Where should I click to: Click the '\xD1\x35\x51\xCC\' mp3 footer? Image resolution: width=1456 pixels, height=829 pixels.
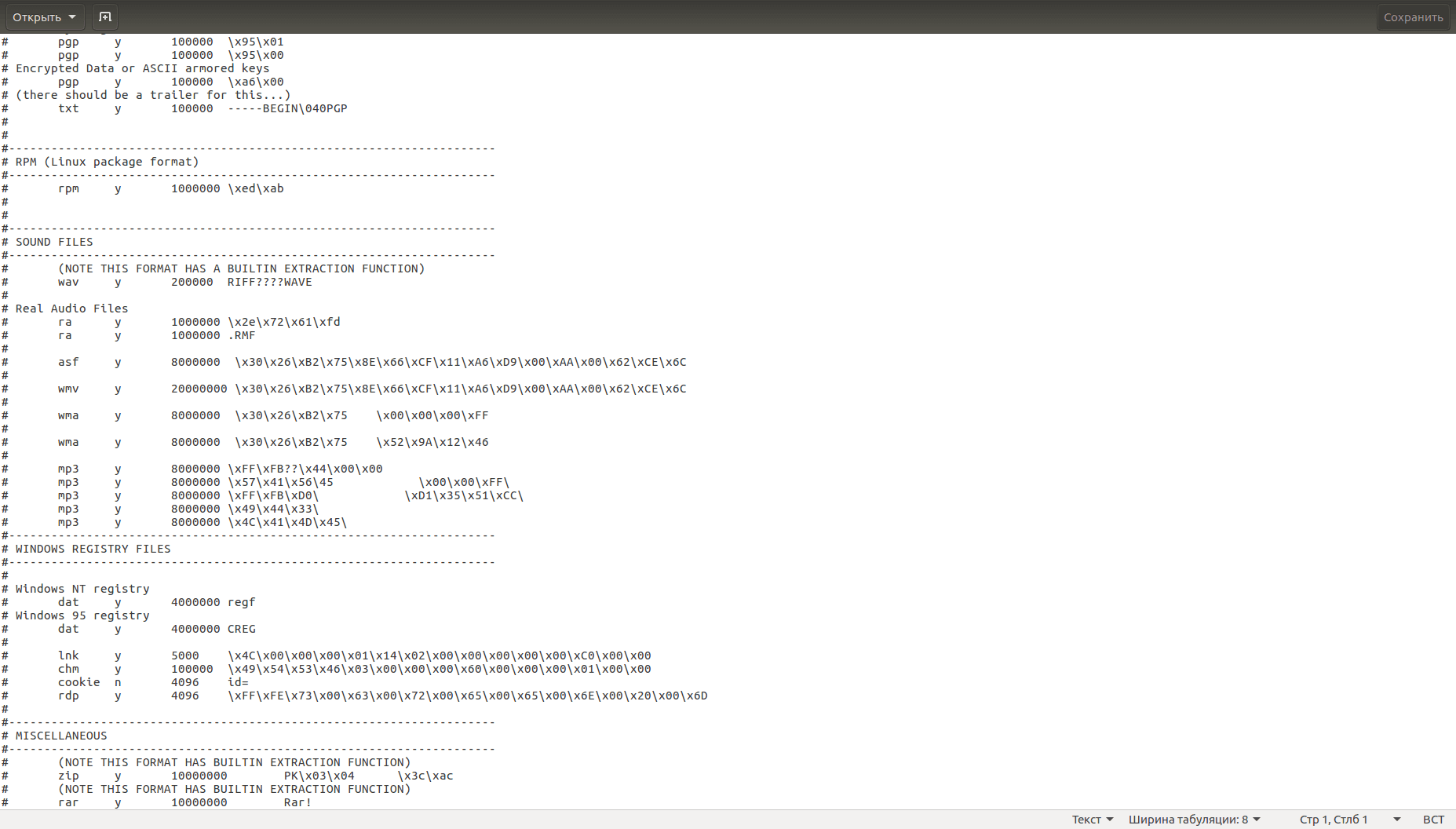point(464,495)
